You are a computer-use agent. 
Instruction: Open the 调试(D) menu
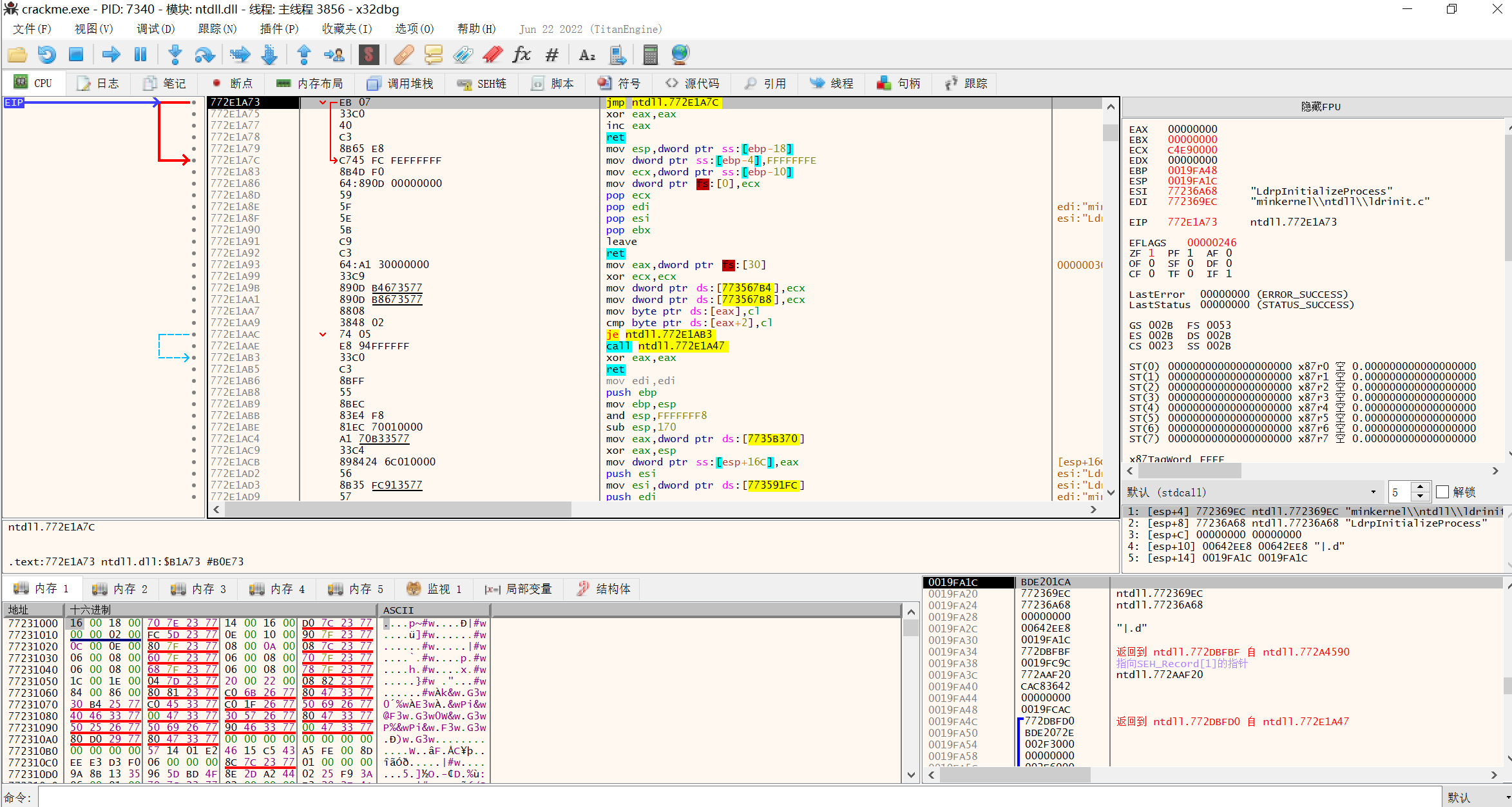[155, 29]
